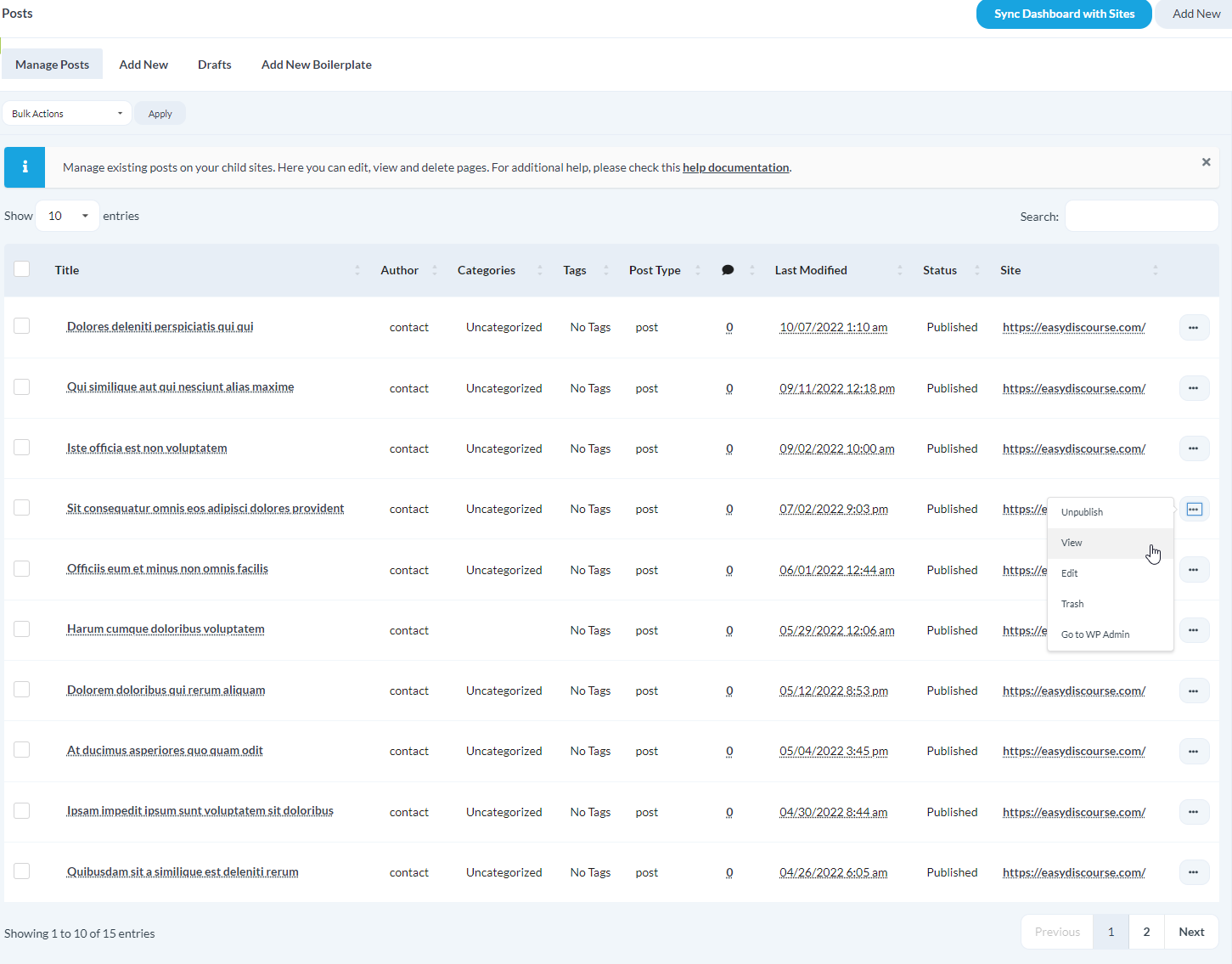Open actions menu for Iste officia post

coord(1193,448)
